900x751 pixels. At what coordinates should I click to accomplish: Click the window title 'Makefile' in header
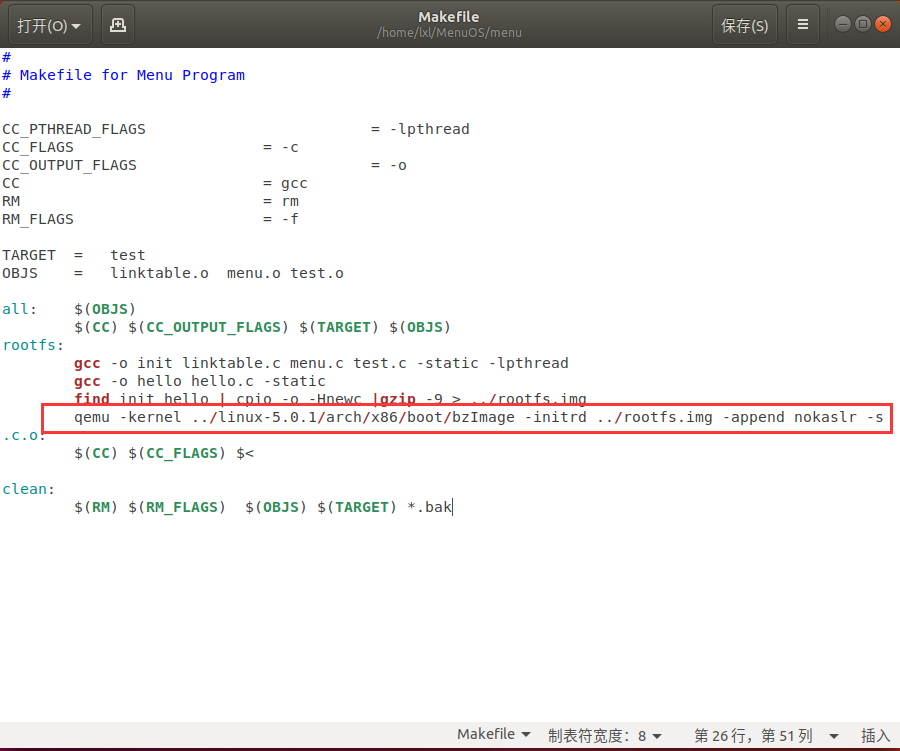click(449, 17)
